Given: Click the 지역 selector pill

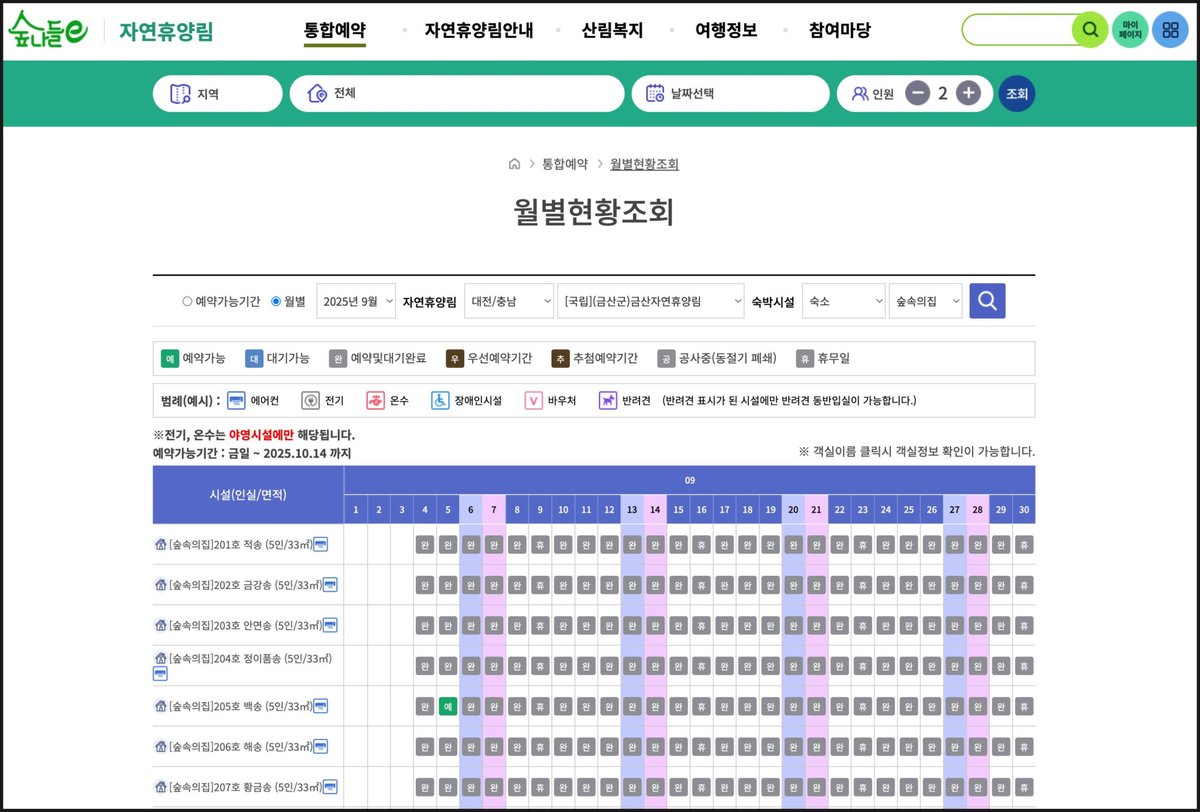Looking at the screenshot, I should click(x=218, y=94).
